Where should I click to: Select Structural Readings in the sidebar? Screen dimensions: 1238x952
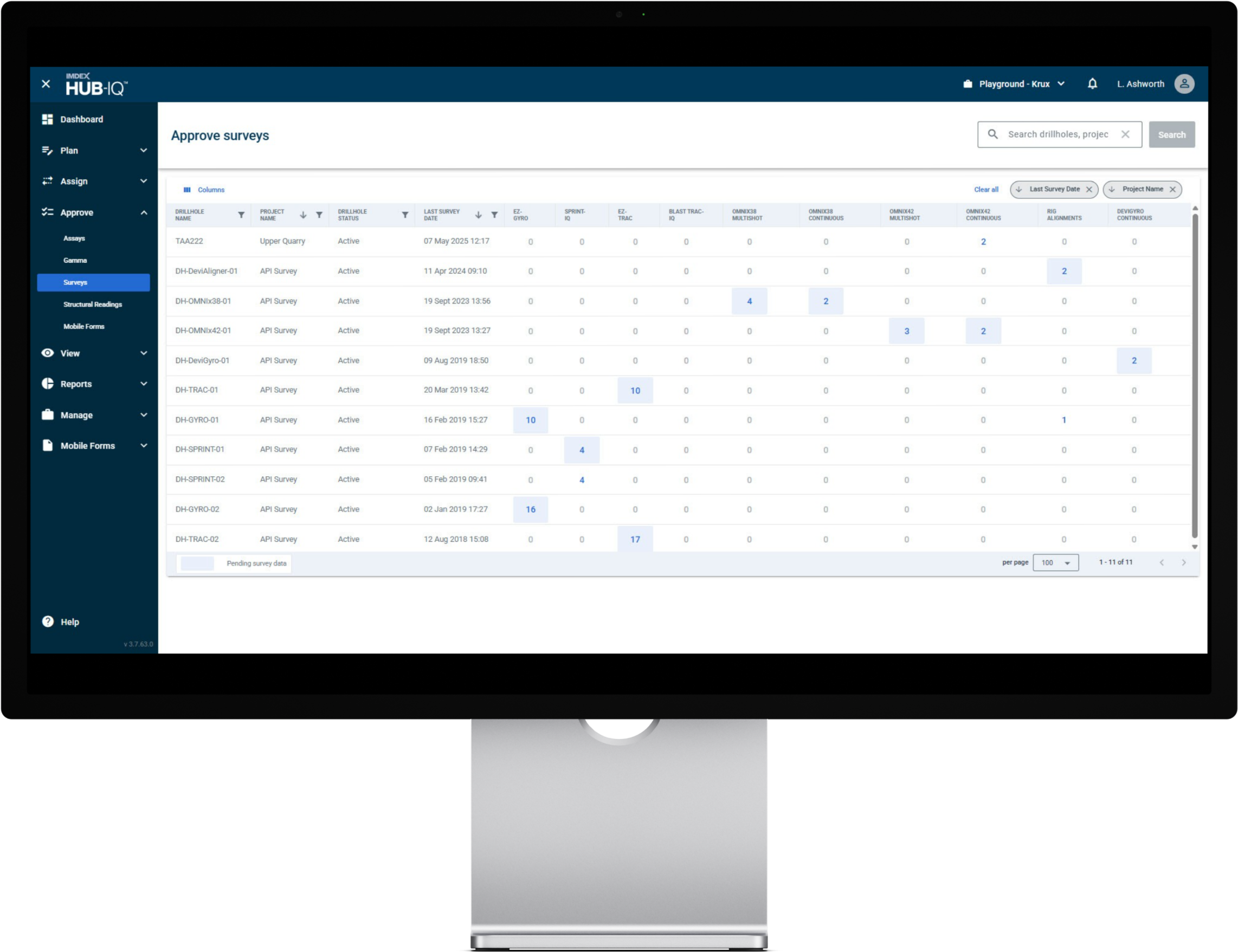coord(92,305)
